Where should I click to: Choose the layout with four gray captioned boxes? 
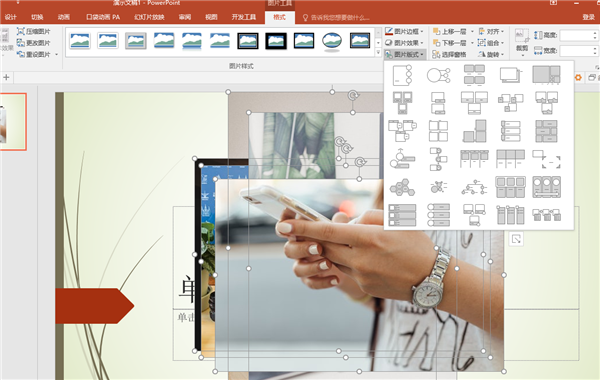(x=474, y=75)
